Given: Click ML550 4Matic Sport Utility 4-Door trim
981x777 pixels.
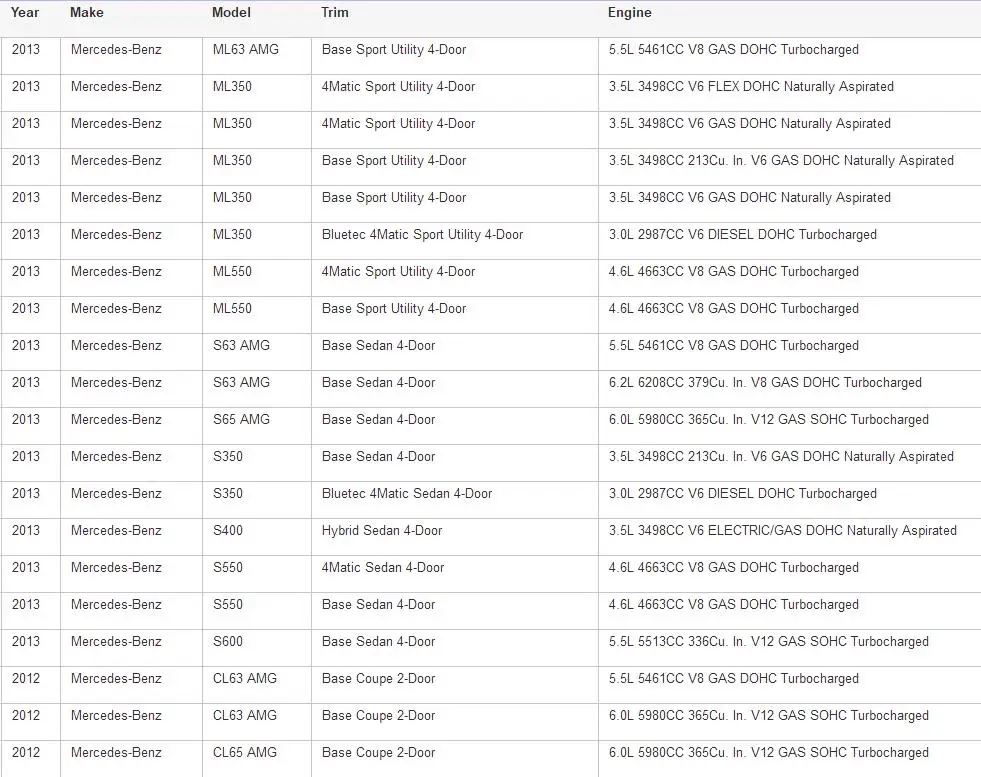Looking at the screenshot, I should click(454, 278).
